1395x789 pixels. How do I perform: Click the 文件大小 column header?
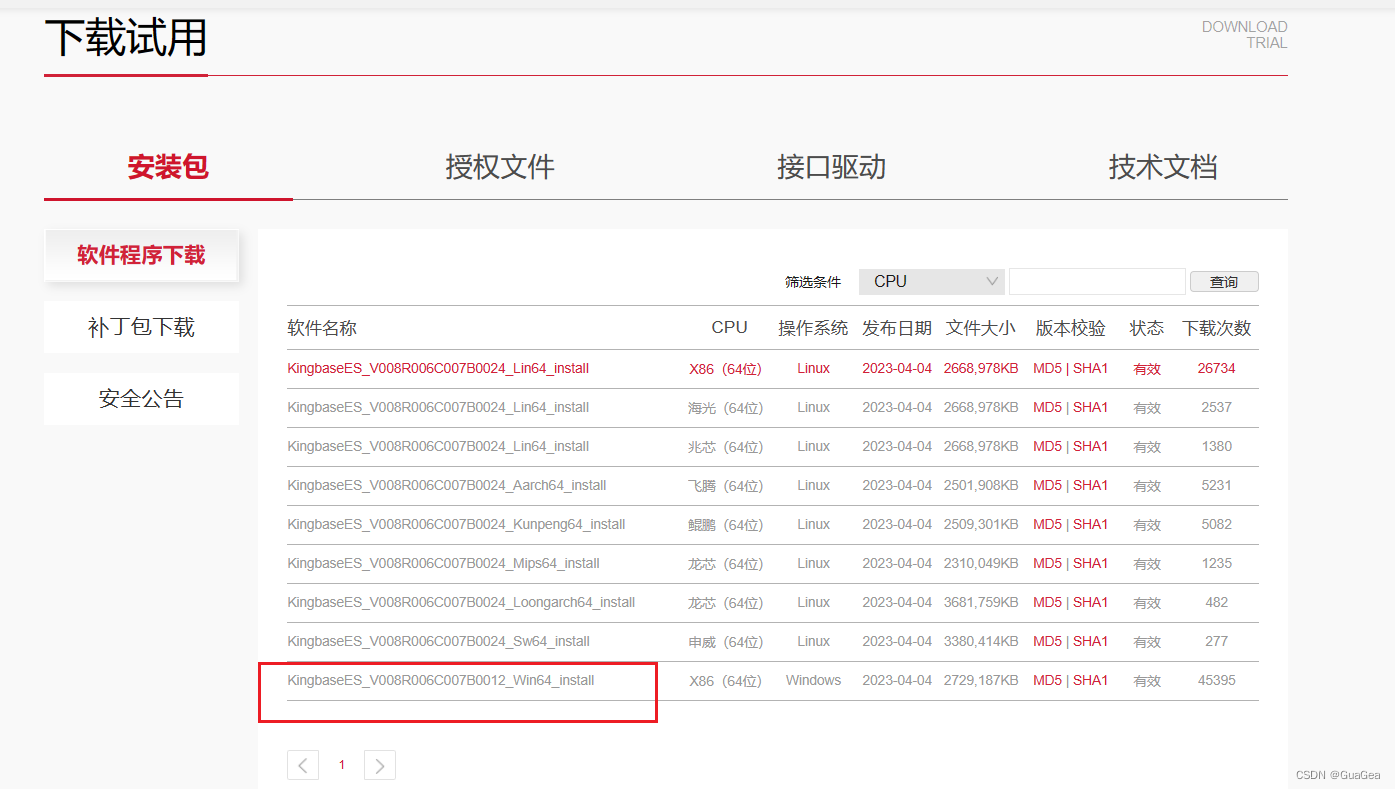click(x=981, y=328)
